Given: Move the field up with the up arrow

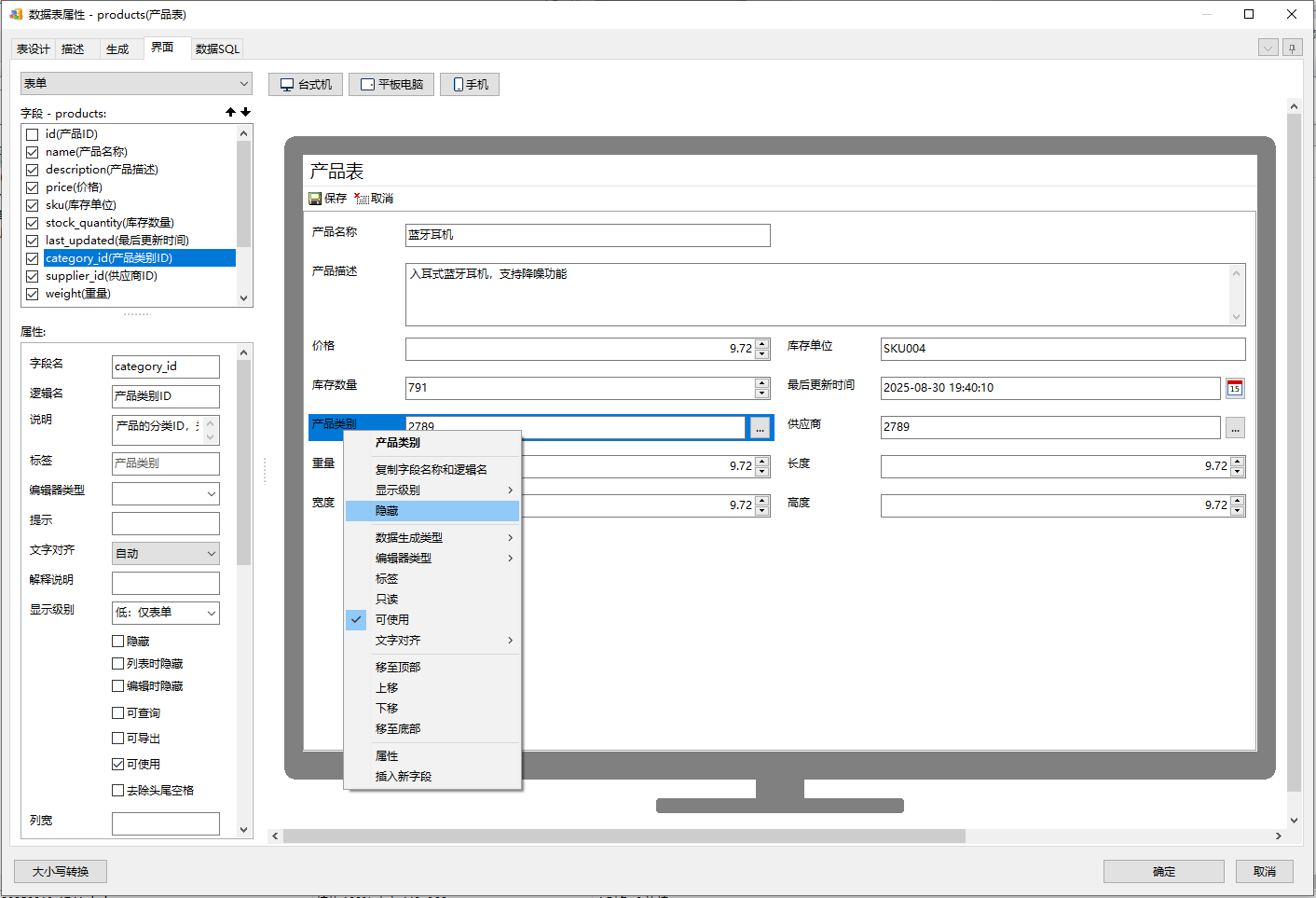Looking at the screenshot, I should 230,112.
